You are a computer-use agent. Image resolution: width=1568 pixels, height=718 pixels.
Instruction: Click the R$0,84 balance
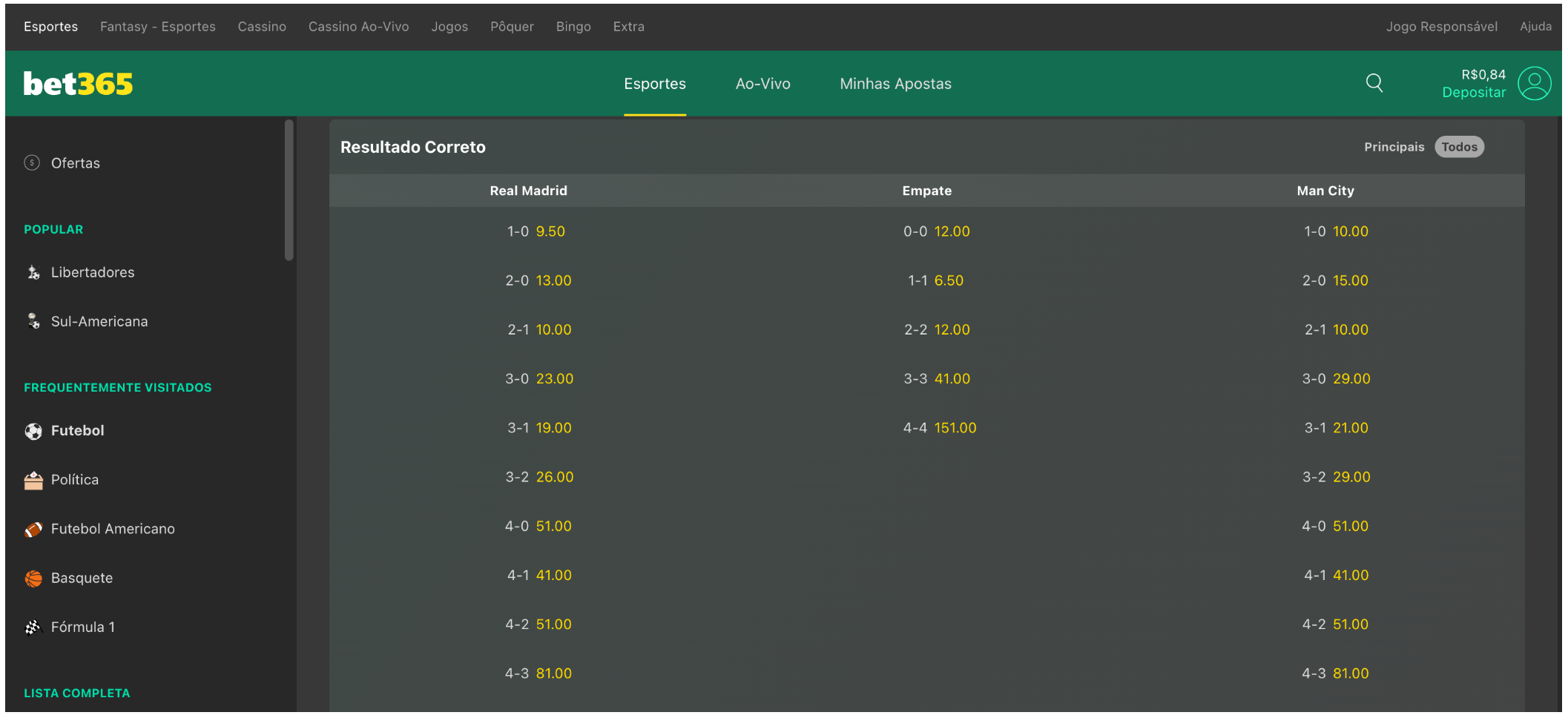(x=1483, y=74)
